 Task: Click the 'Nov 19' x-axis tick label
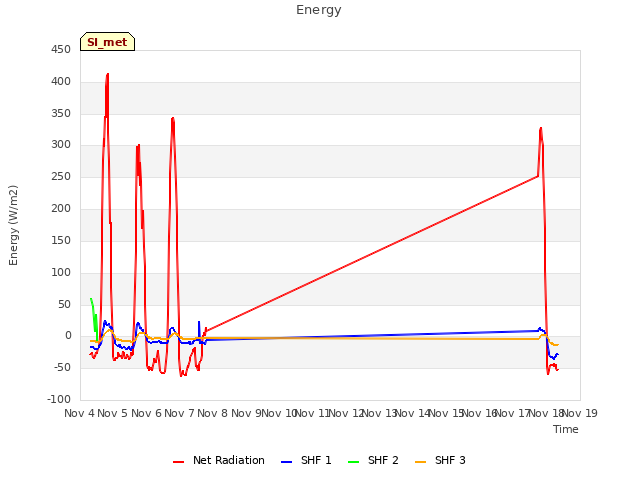[580, 413]
